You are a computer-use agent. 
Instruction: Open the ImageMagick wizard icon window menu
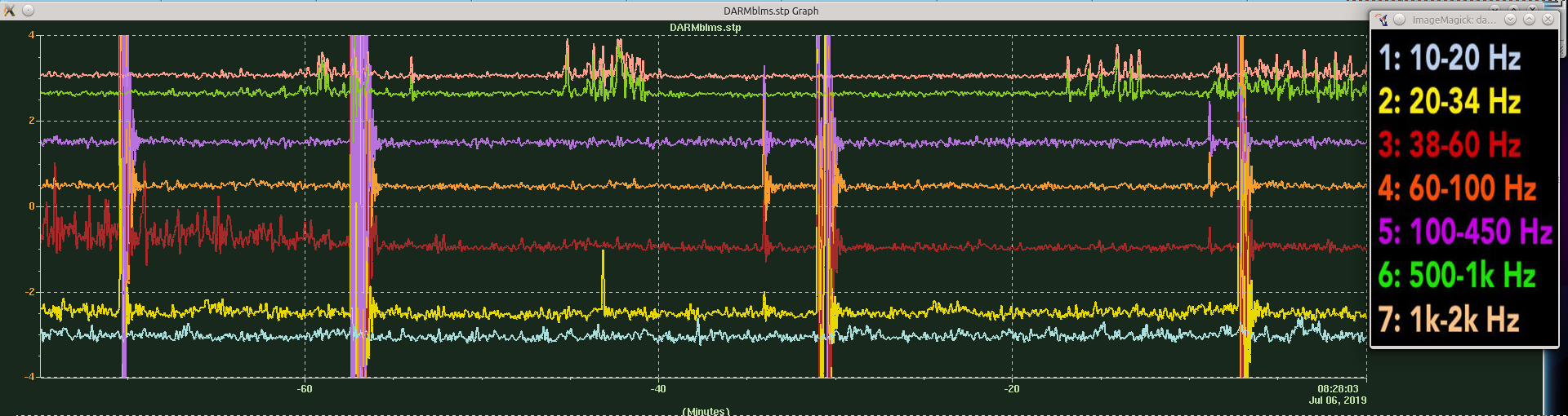[1382, 20]
